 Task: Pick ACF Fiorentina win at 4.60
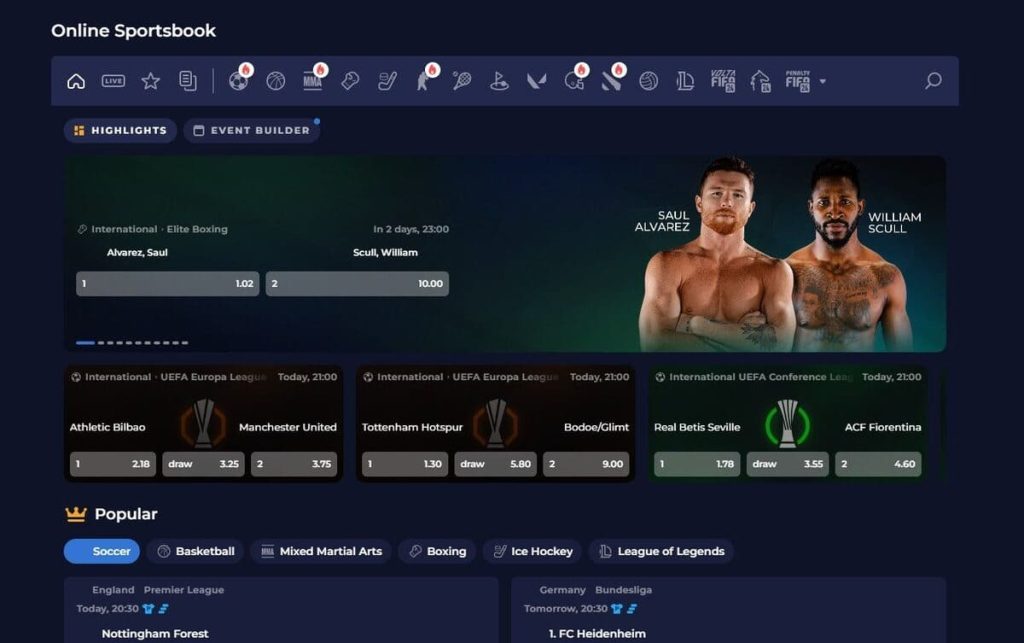coord(878,464)
